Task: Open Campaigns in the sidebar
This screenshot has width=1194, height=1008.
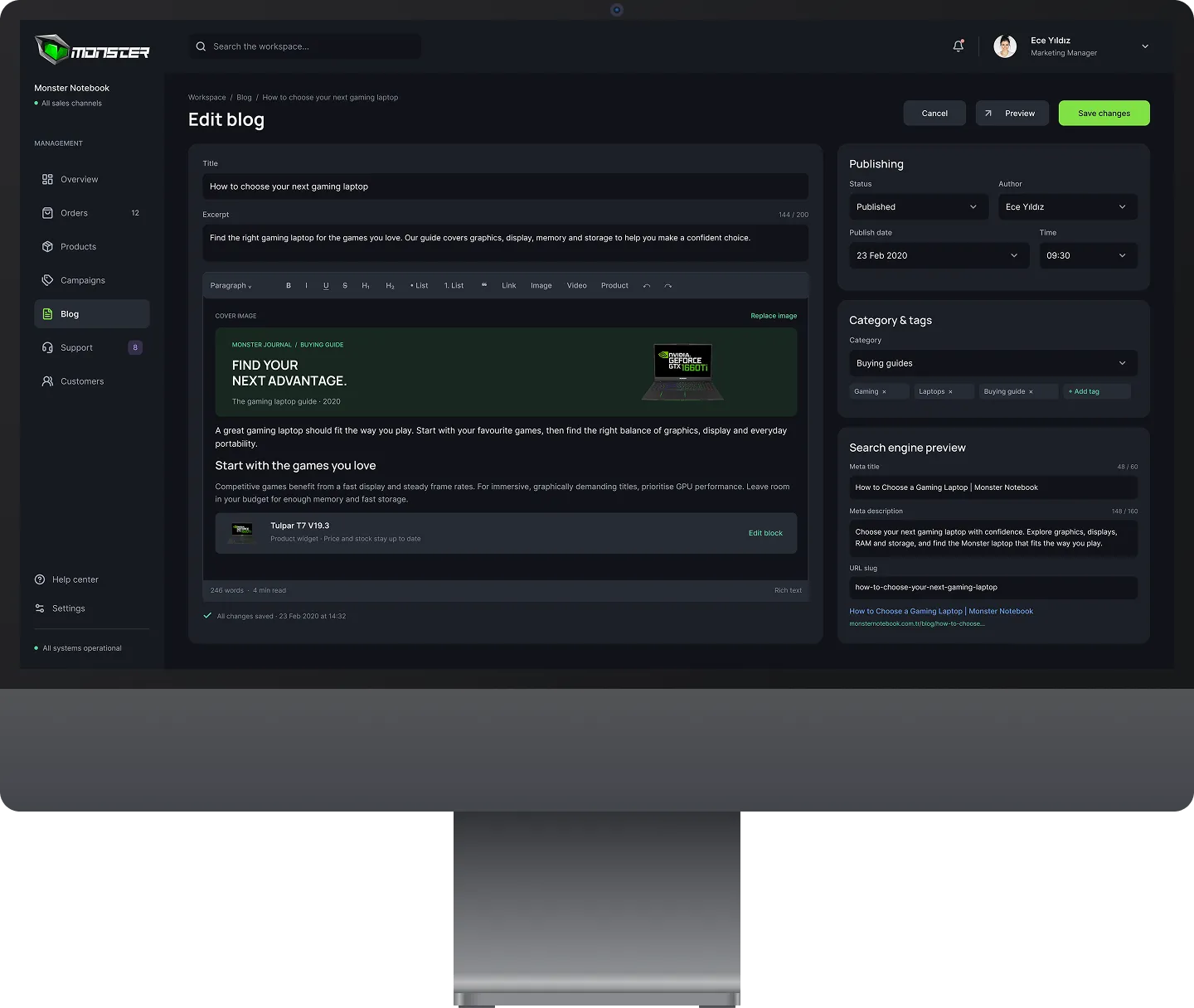Action: coord(92,280)
